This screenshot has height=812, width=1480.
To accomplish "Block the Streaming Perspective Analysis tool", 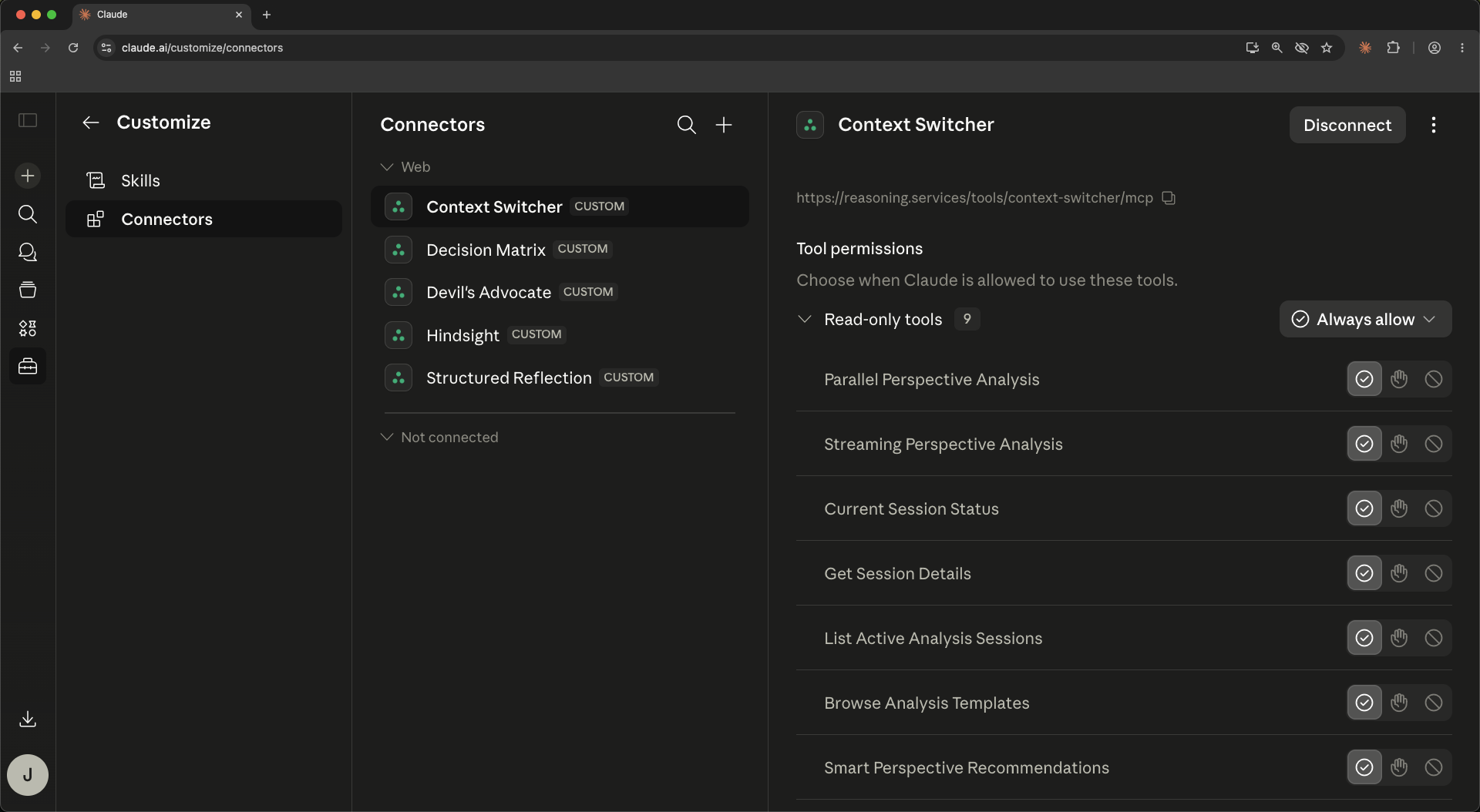I will click(1434, 444).
